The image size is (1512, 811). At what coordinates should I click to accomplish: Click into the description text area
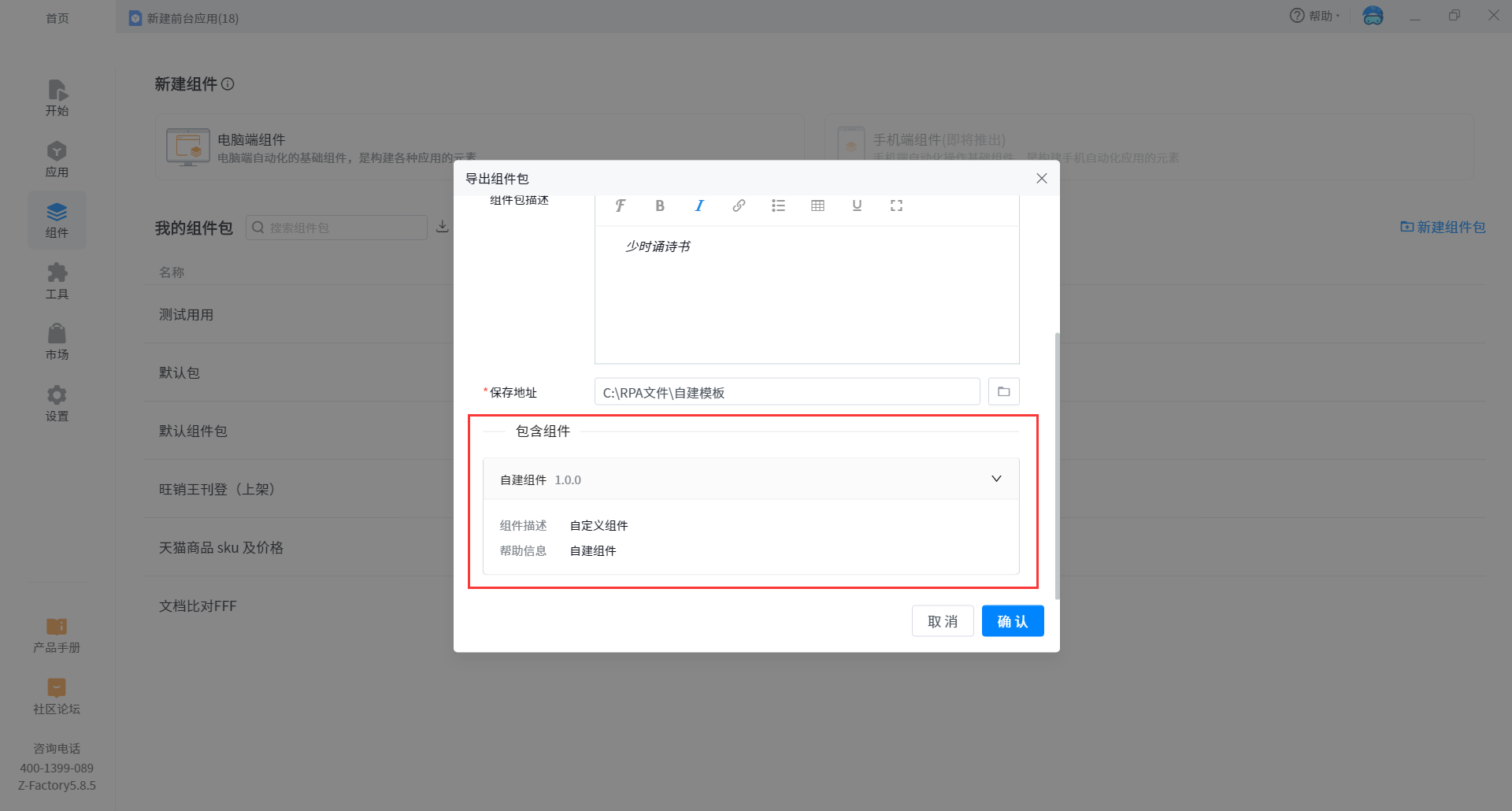coord(806,299)
